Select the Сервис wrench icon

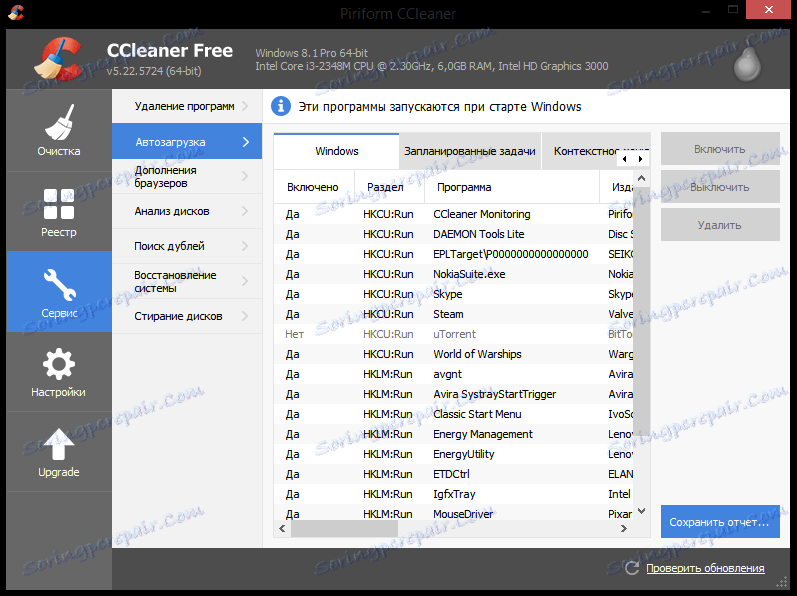[59, 284]
